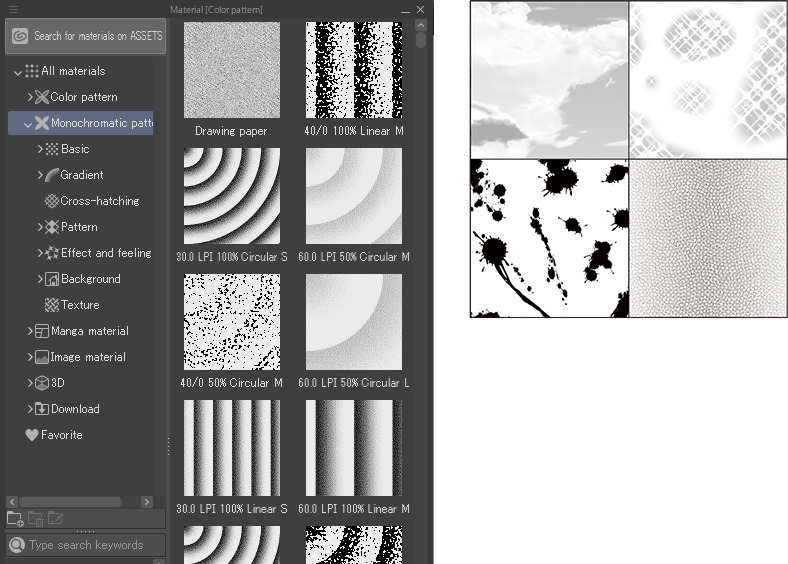Expand the Basic subfolder
The image size is (788, 564).
[40, 149]
